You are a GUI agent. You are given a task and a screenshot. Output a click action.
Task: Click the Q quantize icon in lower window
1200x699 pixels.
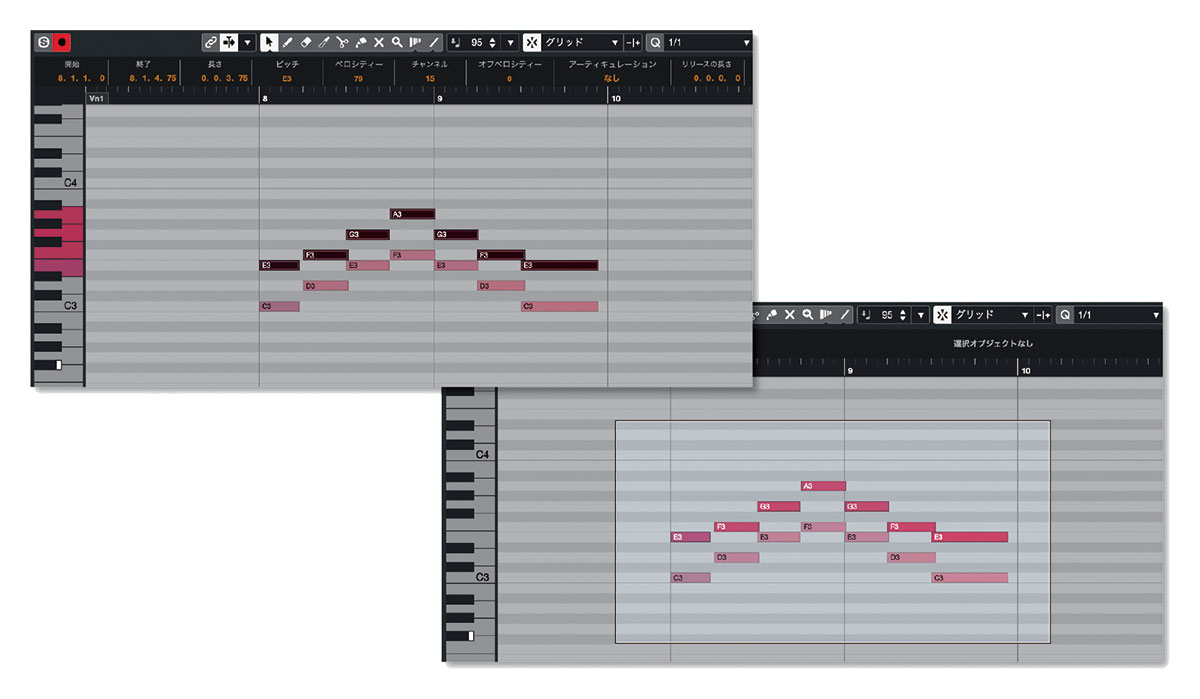(x=1066, y=314)
